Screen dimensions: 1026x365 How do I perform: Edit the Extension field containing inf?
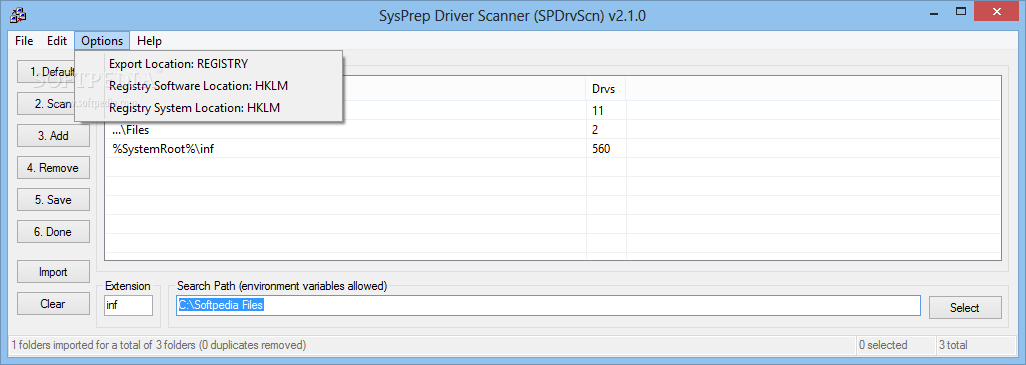(128, 305)
